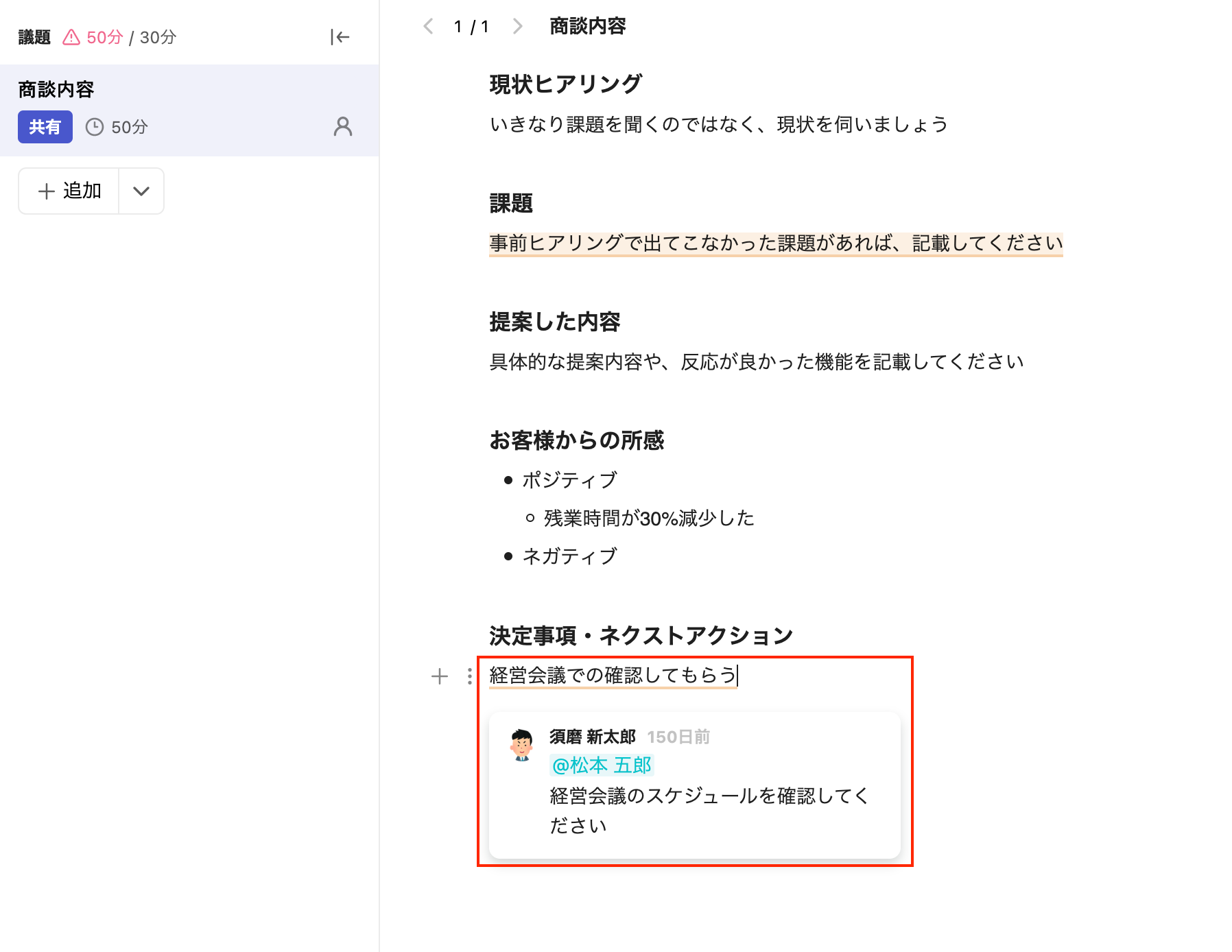
Task: Go to next agenda with right chevron
Action: pyautogui.click(x=518, y=26)
